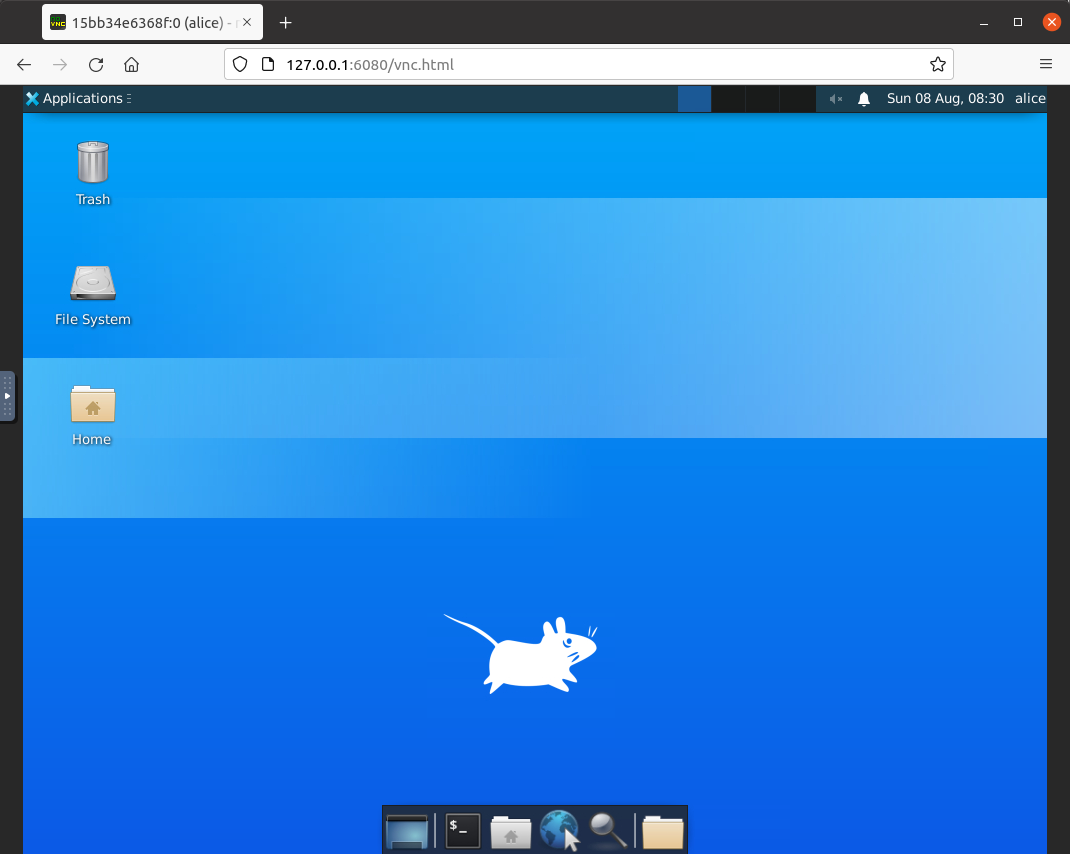Open the alice user menu
The height and width of the screenshot is (854, 1070).
point(1029,98)
